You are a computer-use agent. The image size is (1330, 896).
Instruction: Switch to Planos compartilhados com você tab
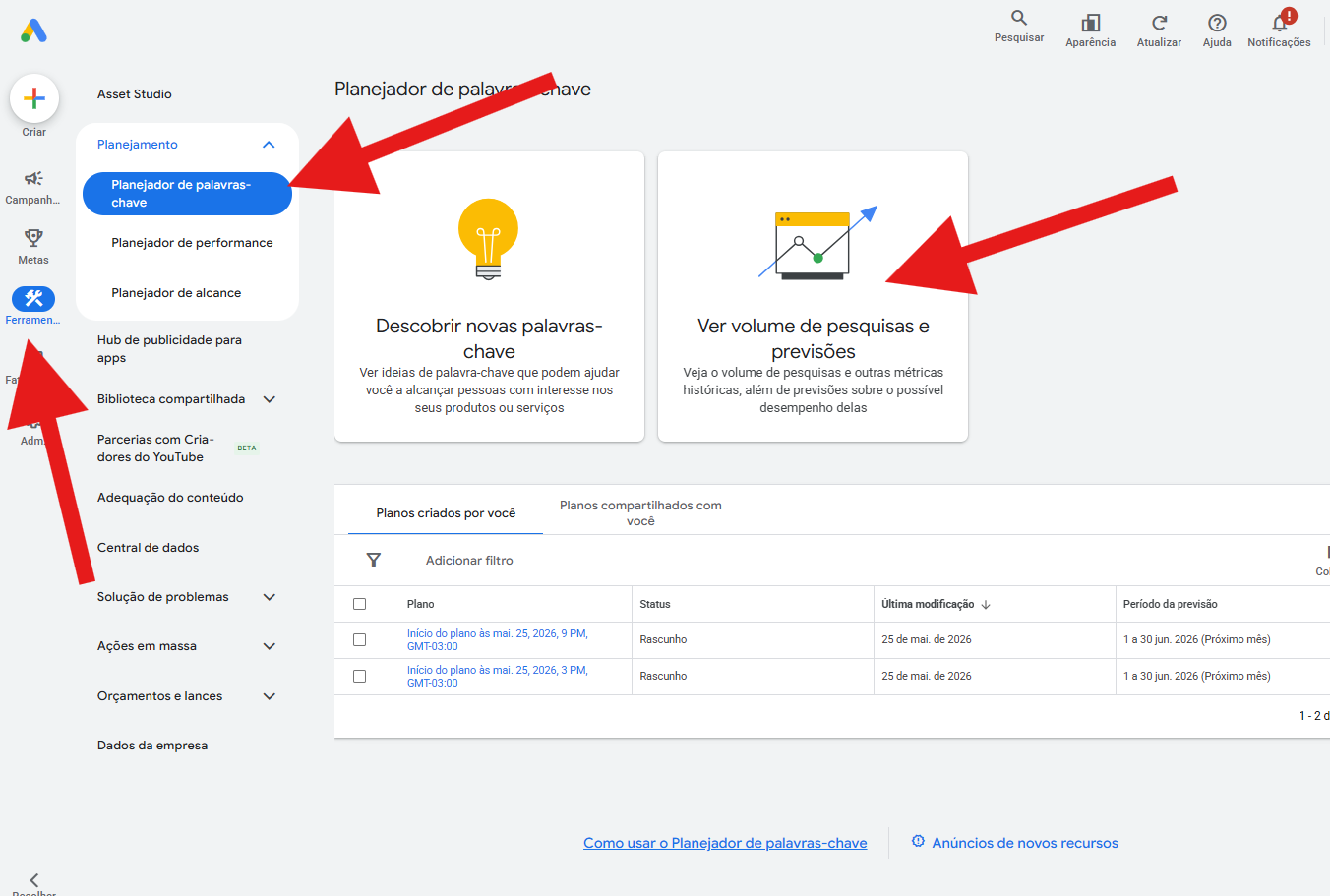pyautogui.click(x=640, y=512)
